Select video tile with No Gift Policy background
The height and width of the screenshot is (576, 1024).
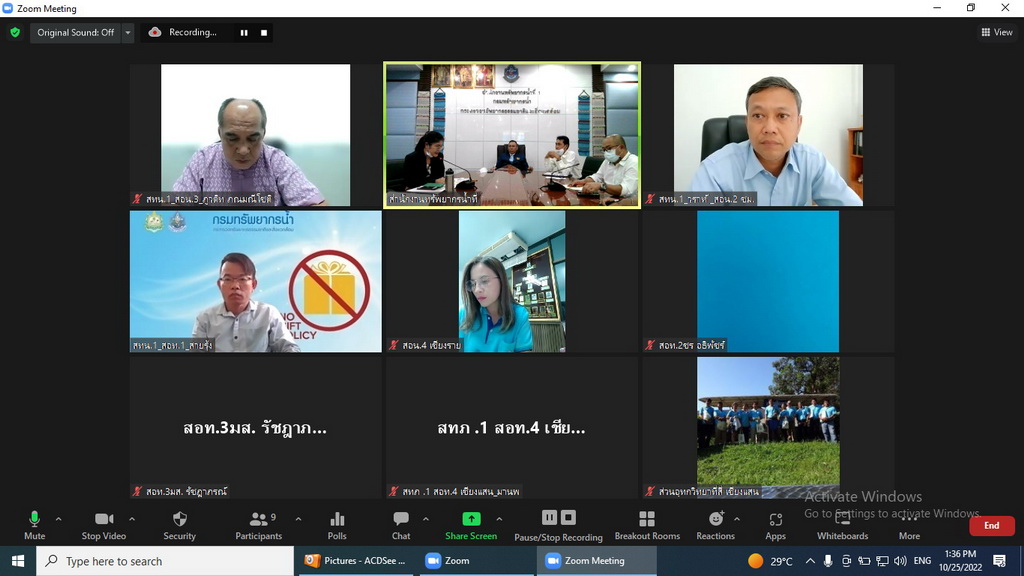(255, 281)
